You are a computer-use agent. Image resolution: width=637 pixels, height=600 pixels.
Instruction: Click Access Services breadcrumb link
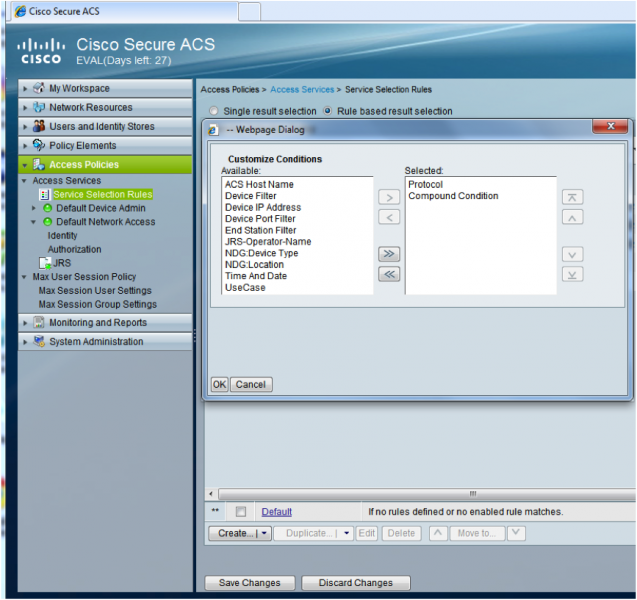coord(302,89)
